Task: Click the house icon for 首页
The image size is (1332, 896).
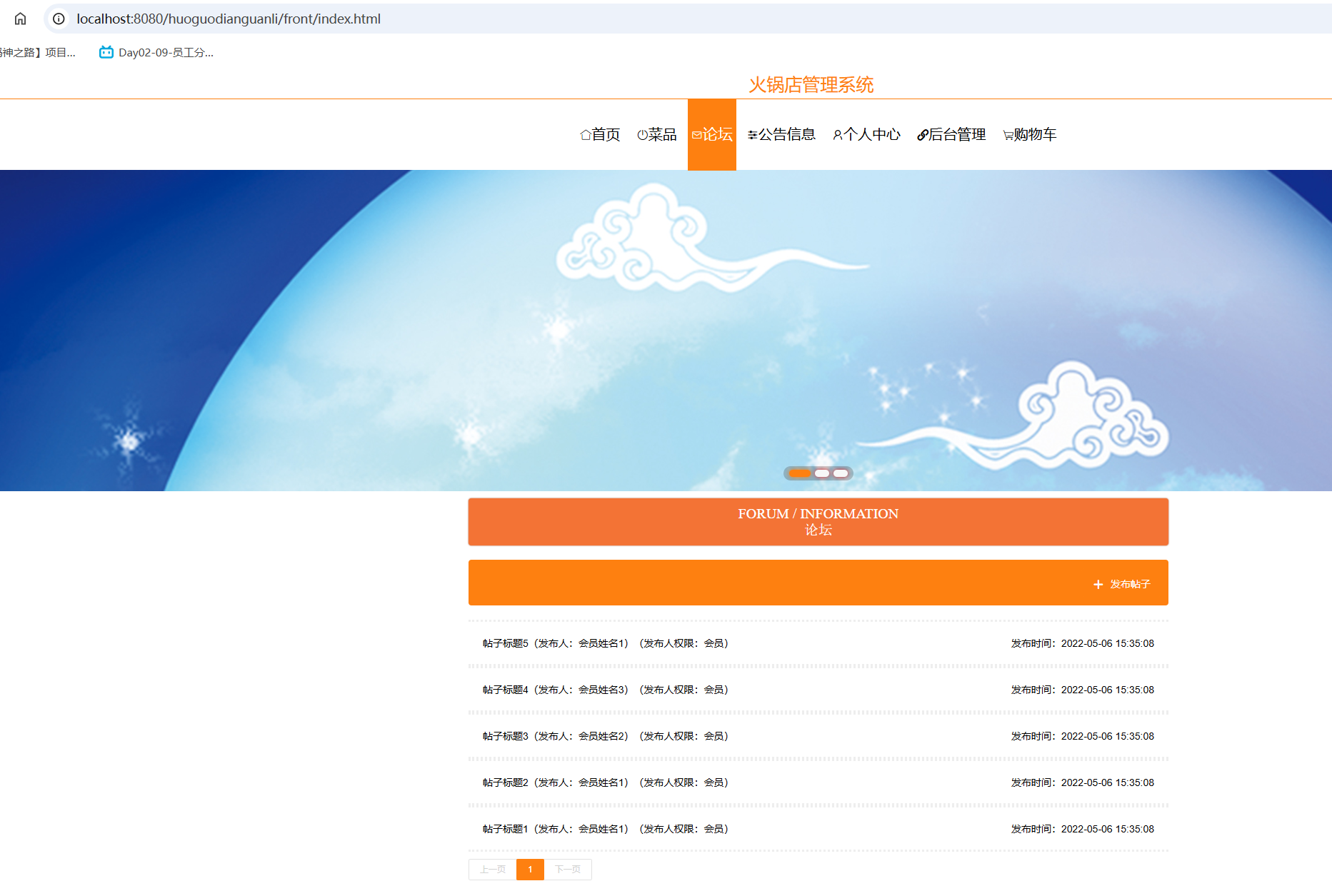Action: tap(585, 135)
